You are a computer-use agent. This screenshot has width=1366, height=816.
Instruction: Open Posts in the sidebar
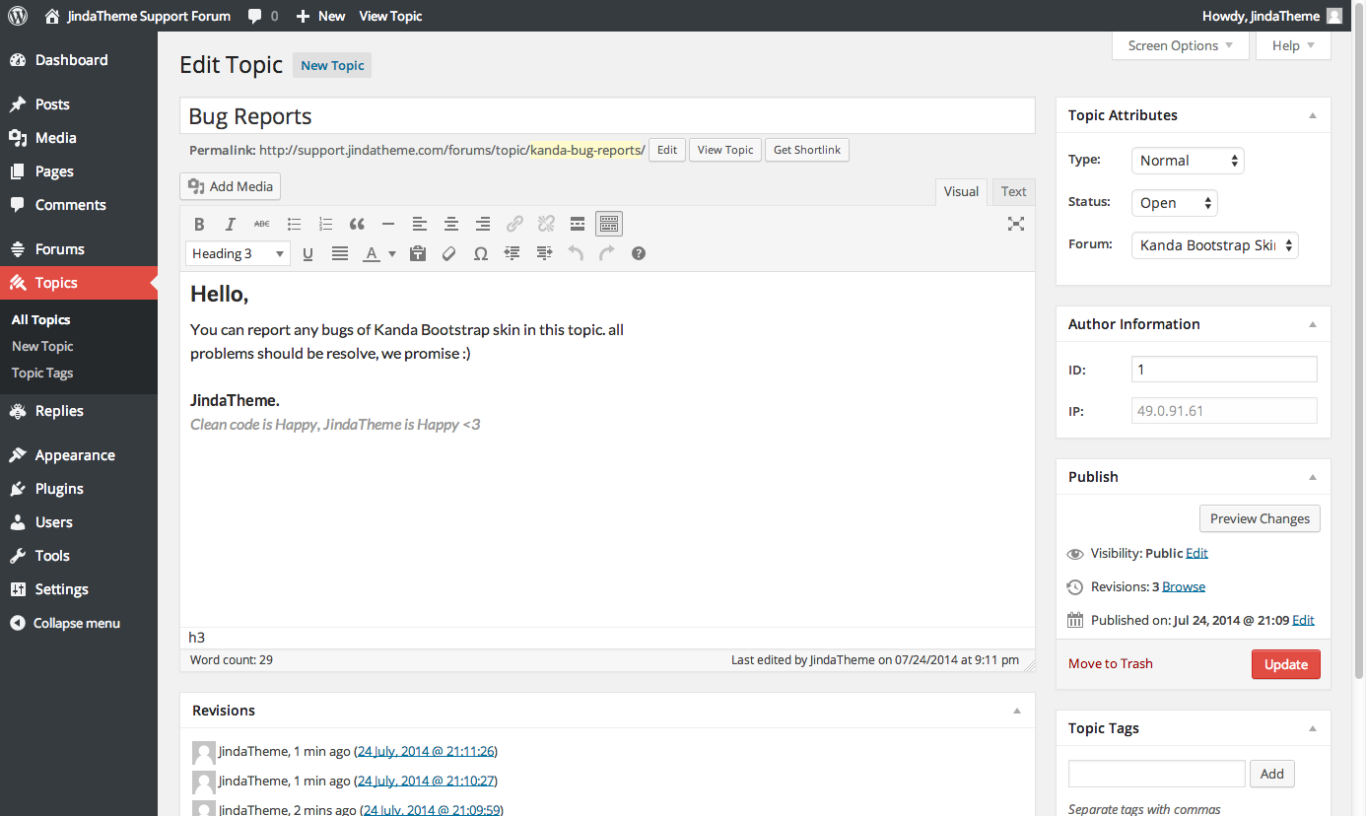coord(78,104)
